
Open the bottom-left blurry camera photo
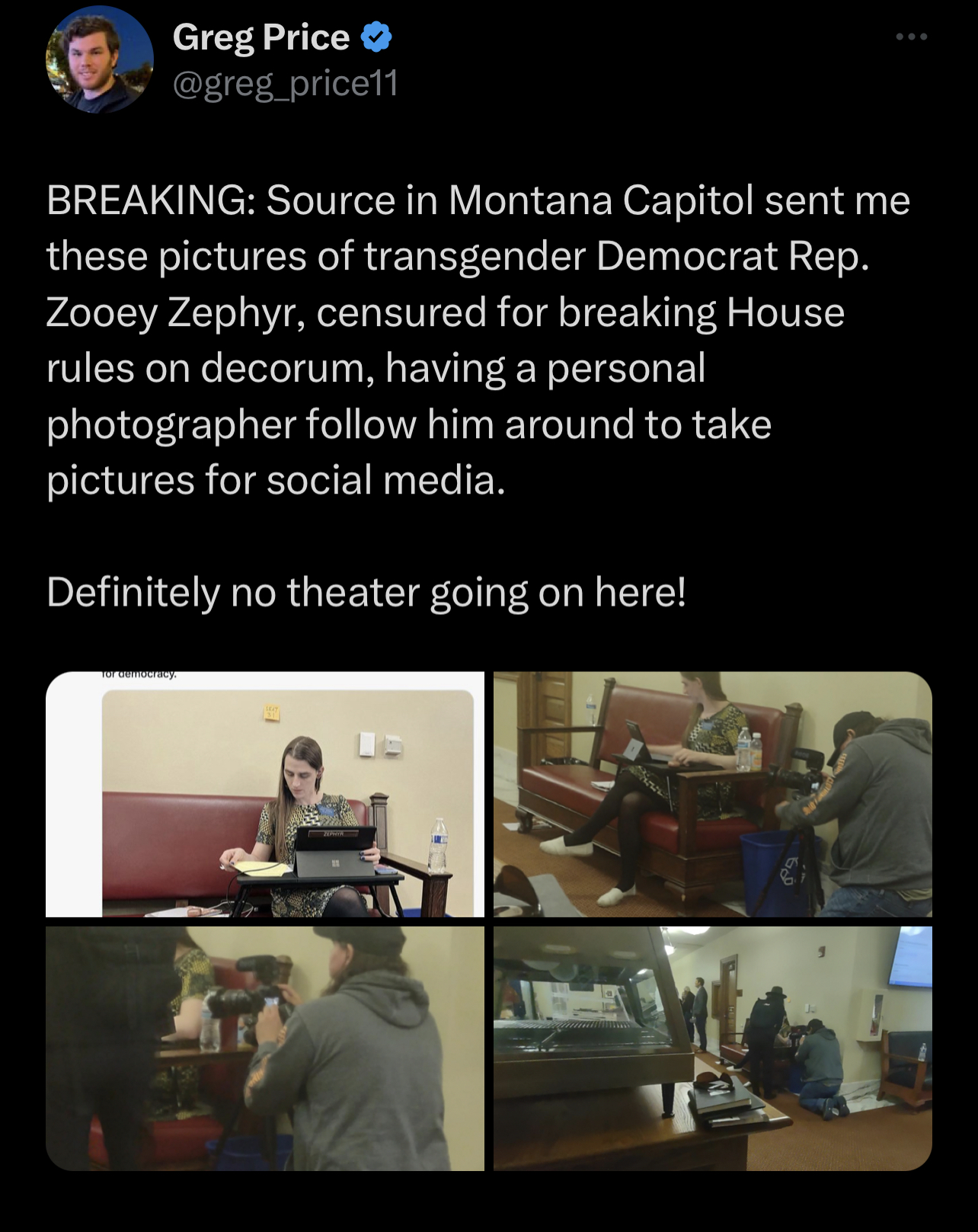click(x=265, y=1048)
